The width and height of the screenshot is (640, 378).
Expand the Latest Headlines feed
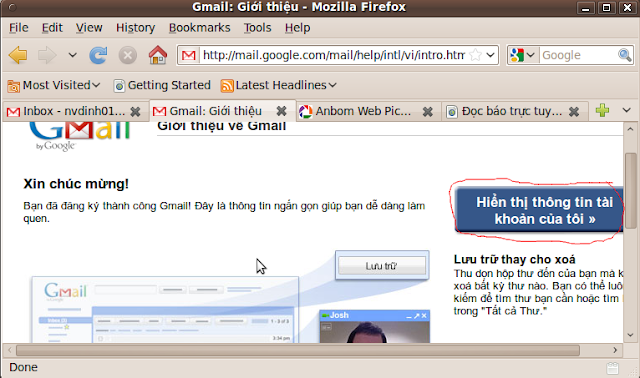[x=278, y=85]
